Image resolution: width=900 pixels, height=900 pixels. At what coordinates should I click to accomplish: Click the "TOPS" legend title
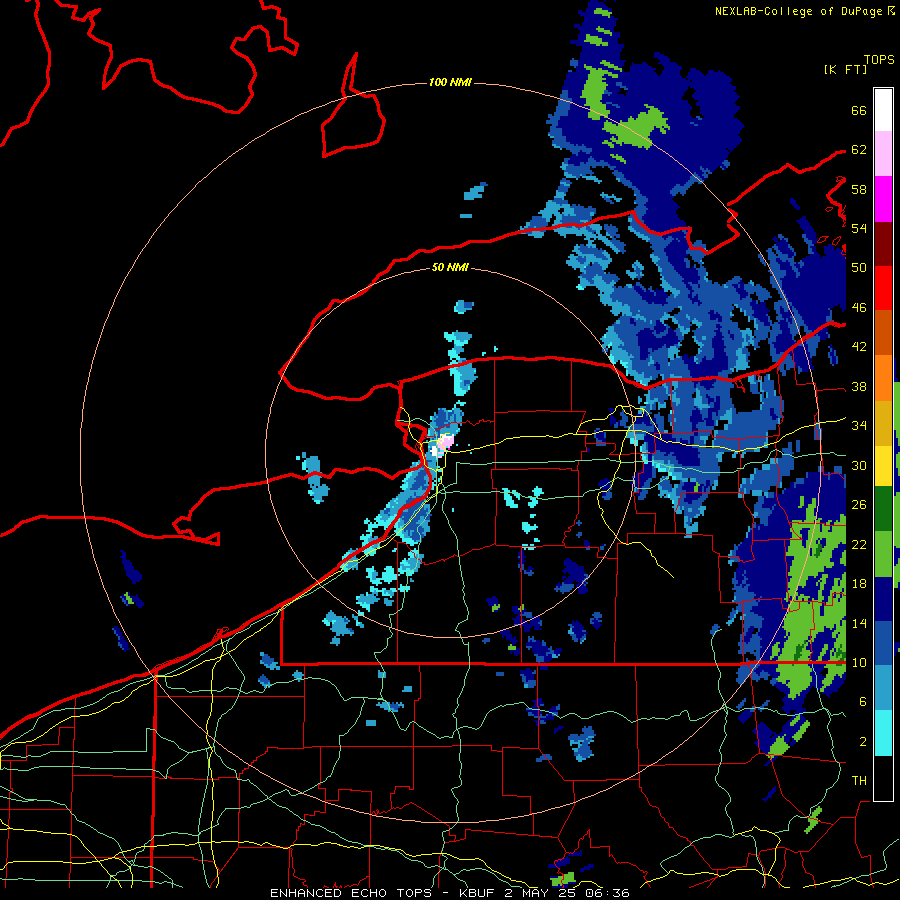point(879,60)
